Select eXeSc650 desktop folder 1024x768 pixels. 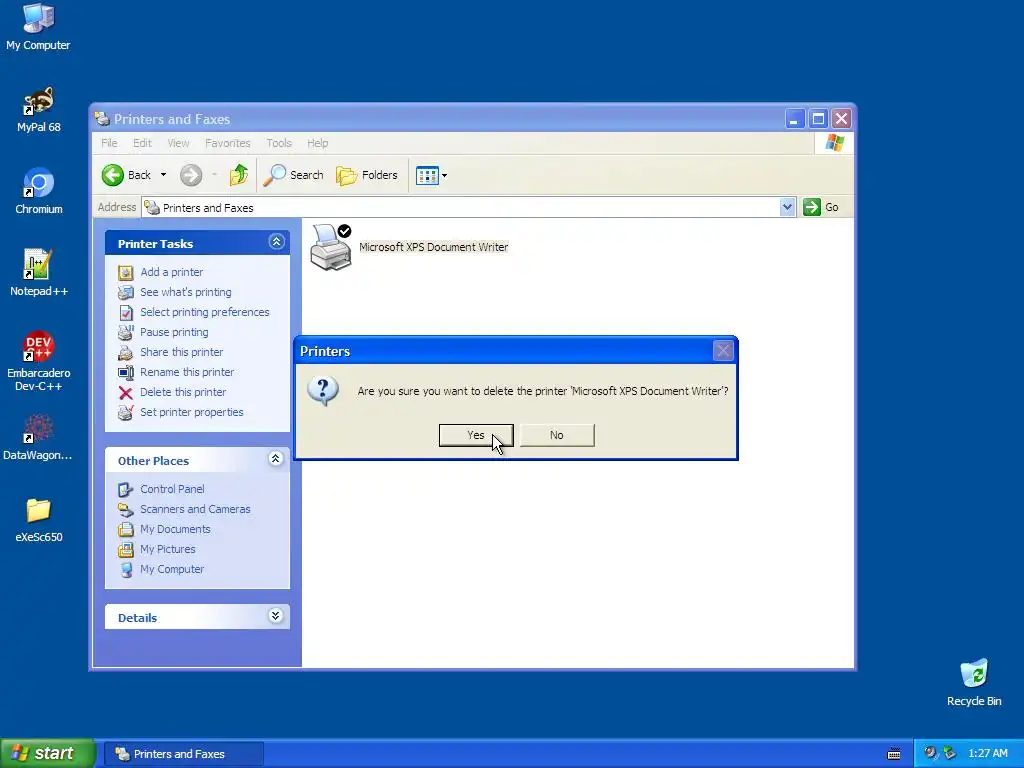tap(39, 520)
